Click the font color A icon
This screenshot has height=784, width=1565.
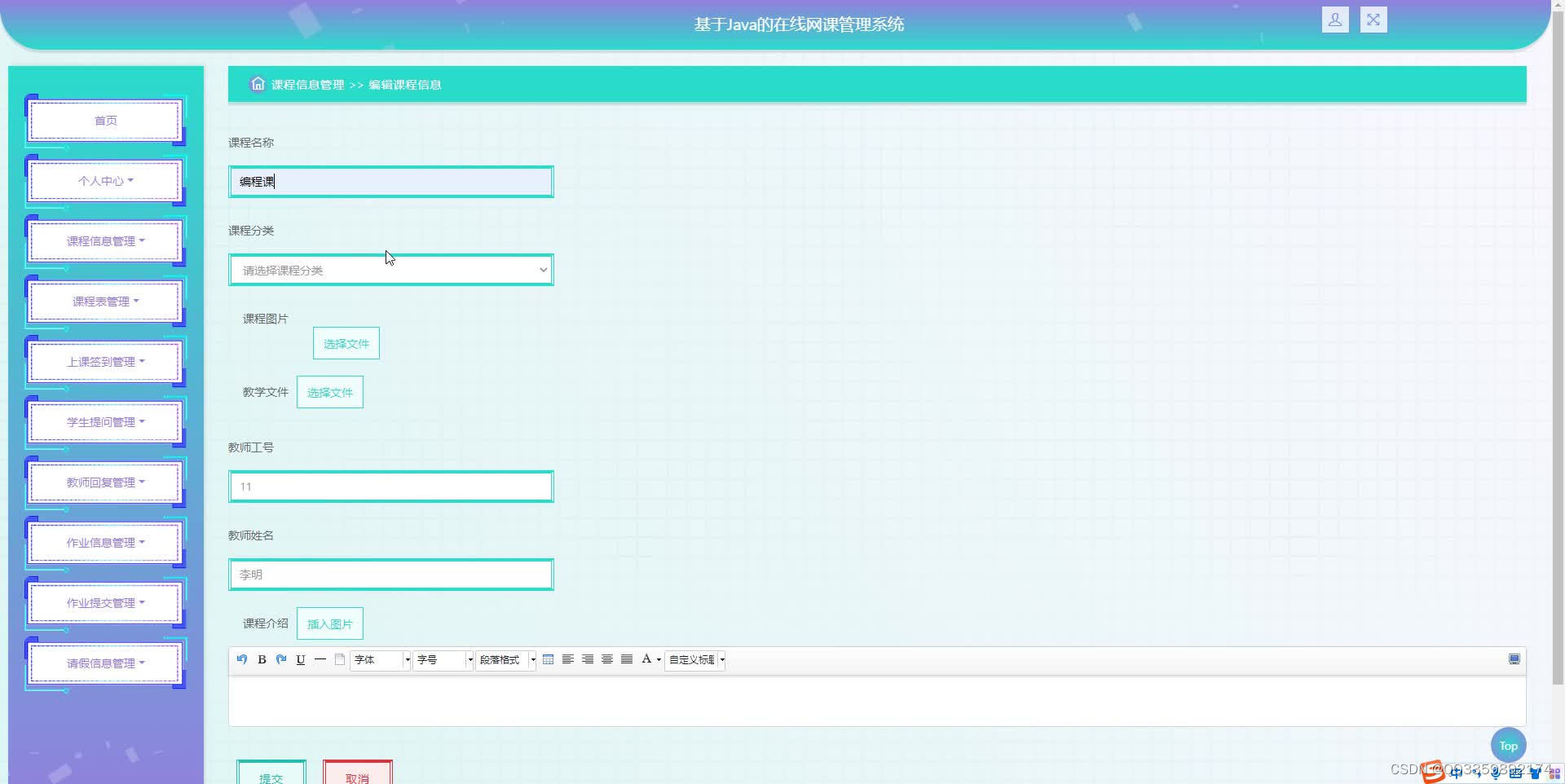tap(646, 658)
